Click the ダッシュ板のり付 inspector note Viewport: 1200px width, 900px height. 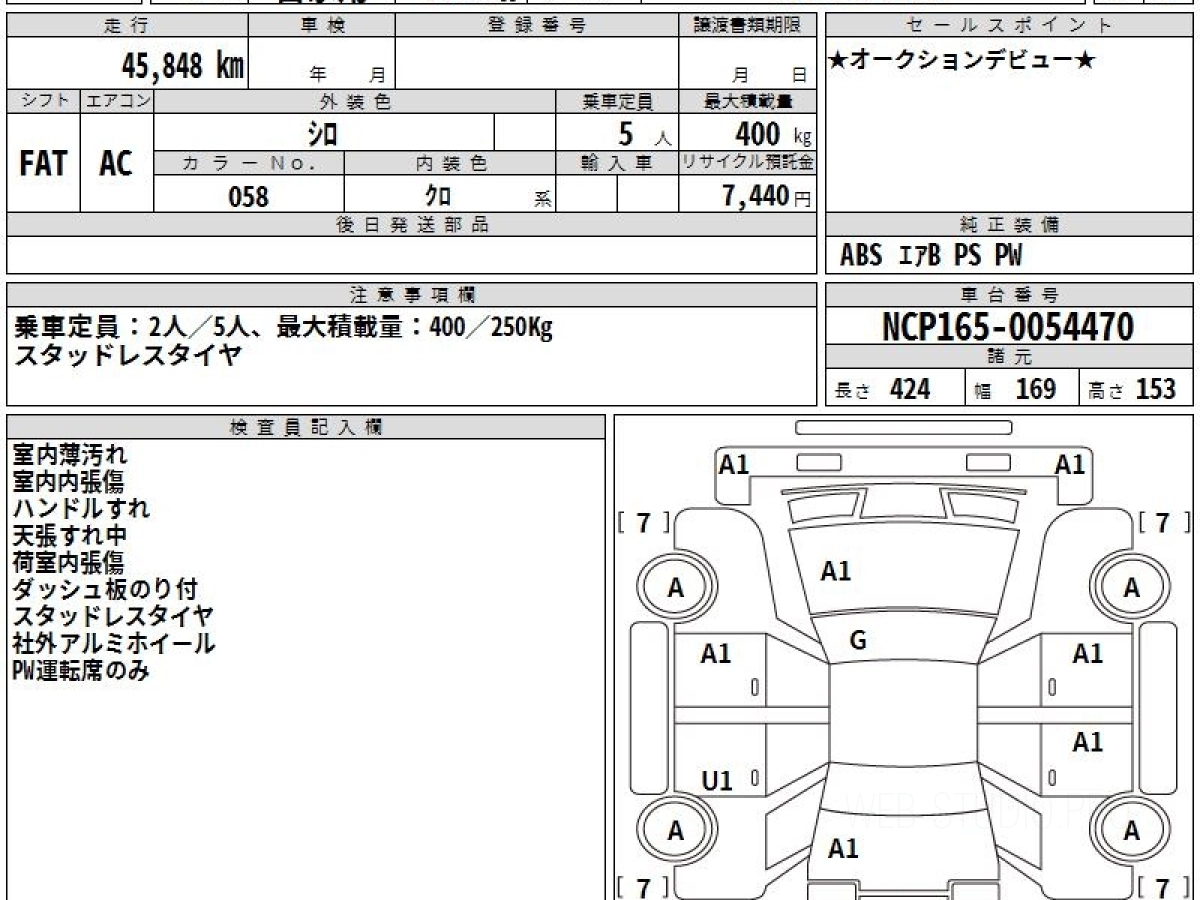[x=105, y=589]
